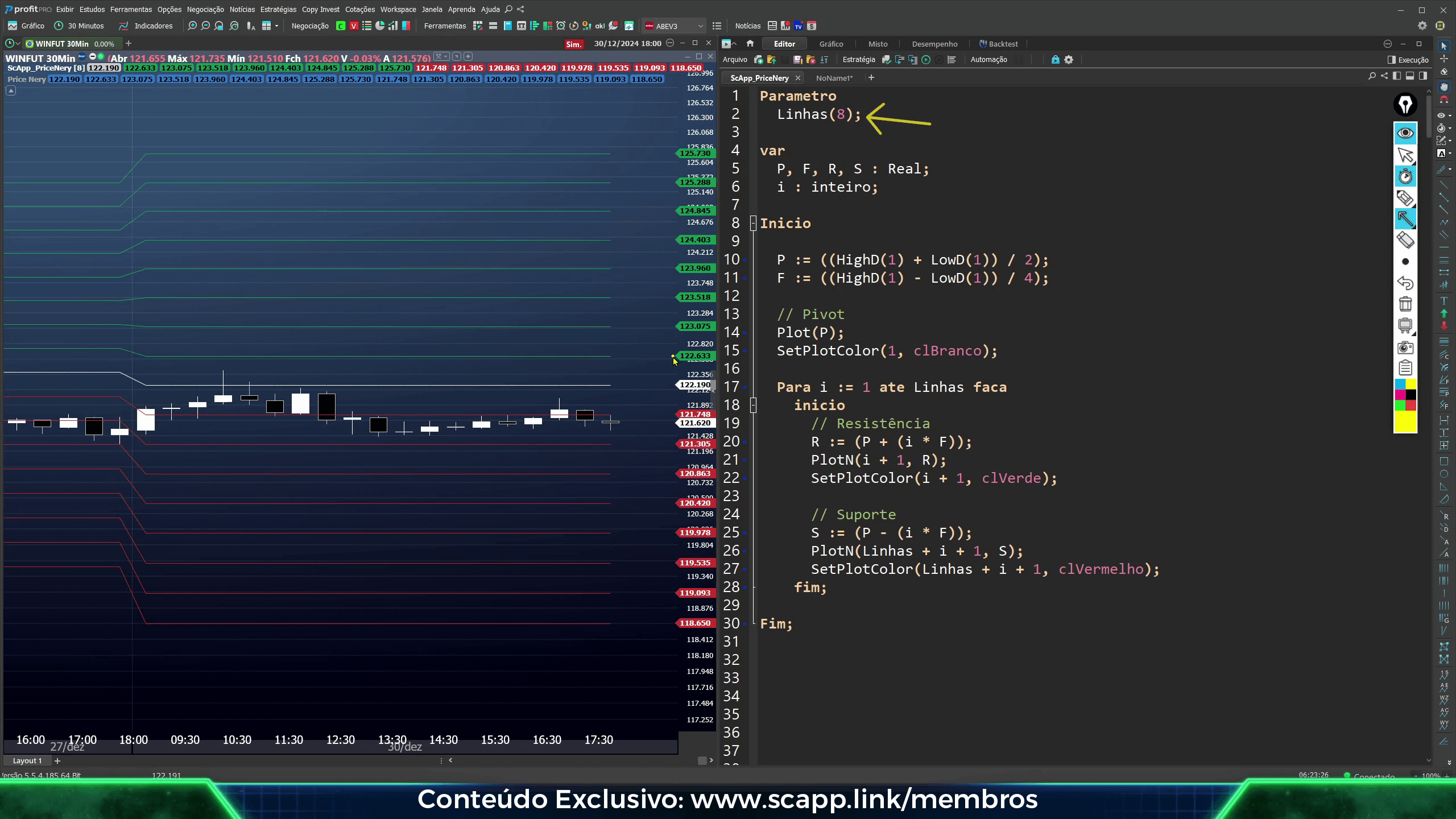This screenshot has width=1456, height=819.
Task: Open a strategy file from folder
Action: [x=771, y=60]
